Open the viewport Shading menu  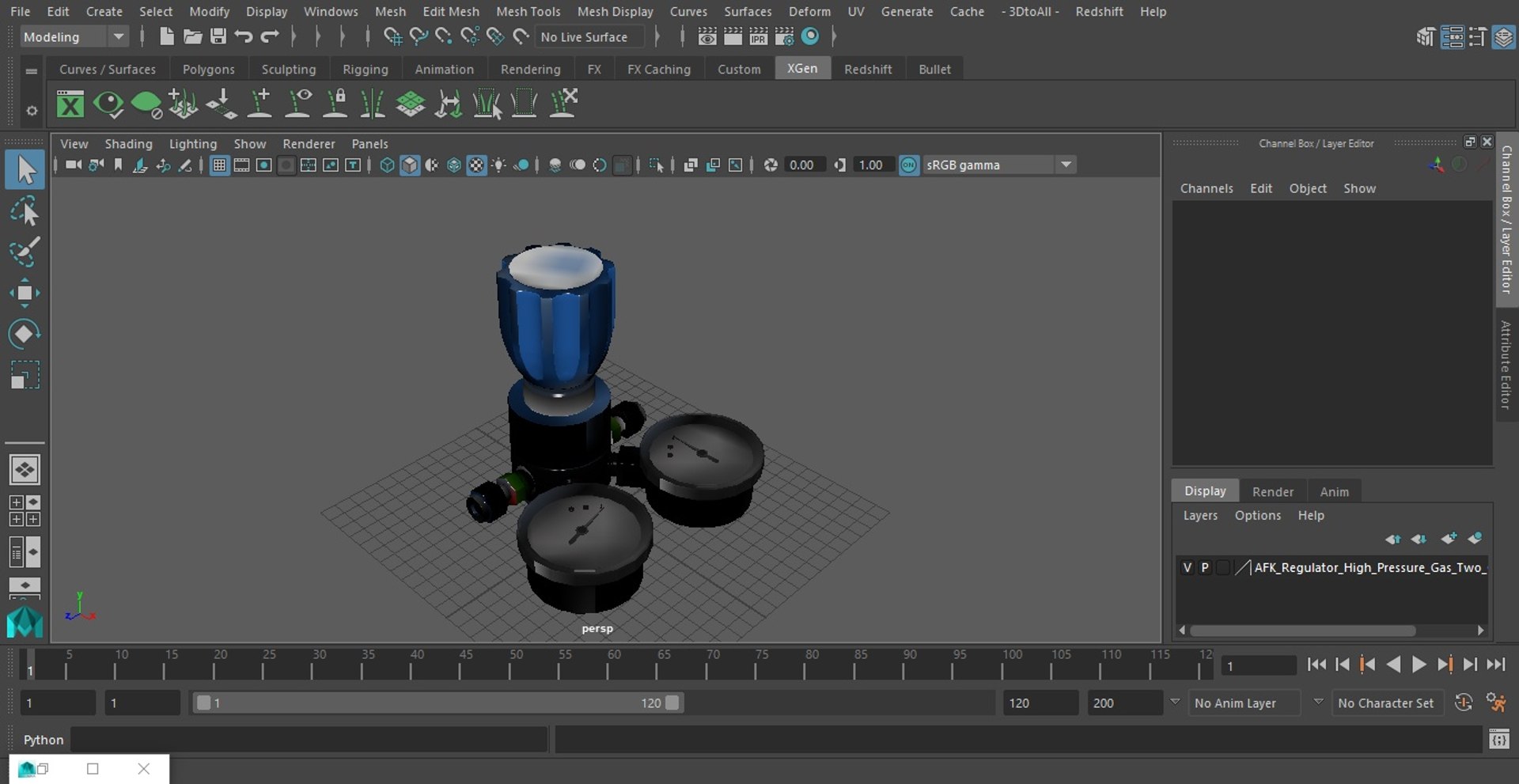128,143
